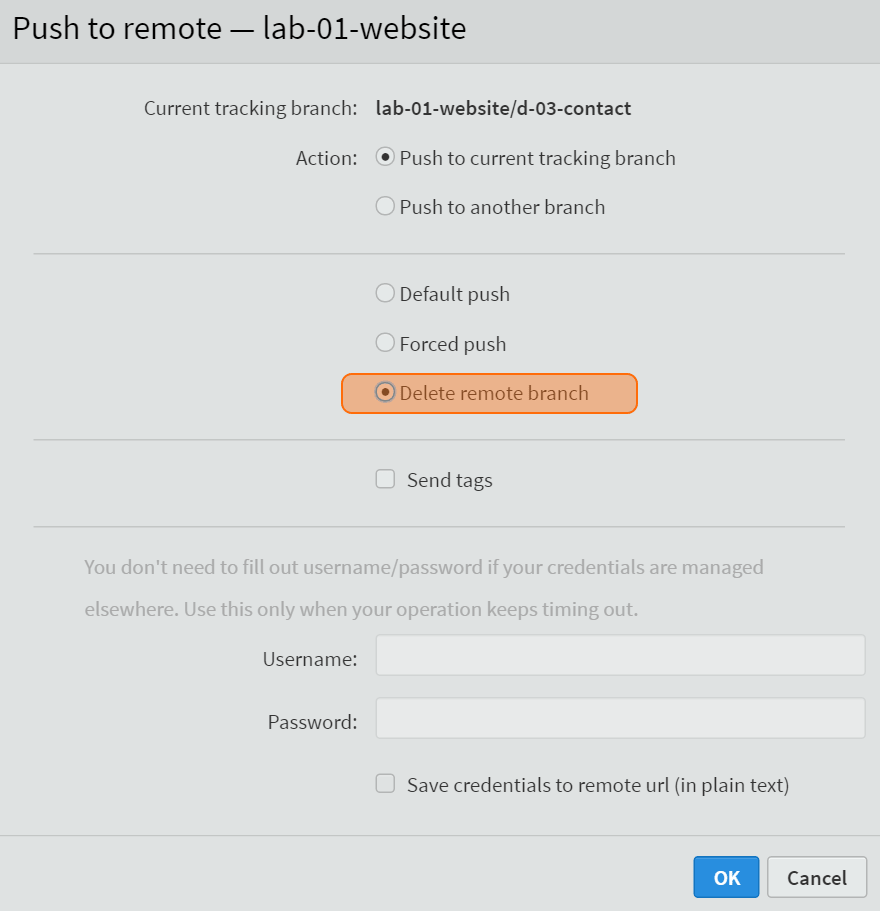Click the Push to remote title bar
Image resolution: width=880 pixels, height=911 pixels.
(440, 31)
